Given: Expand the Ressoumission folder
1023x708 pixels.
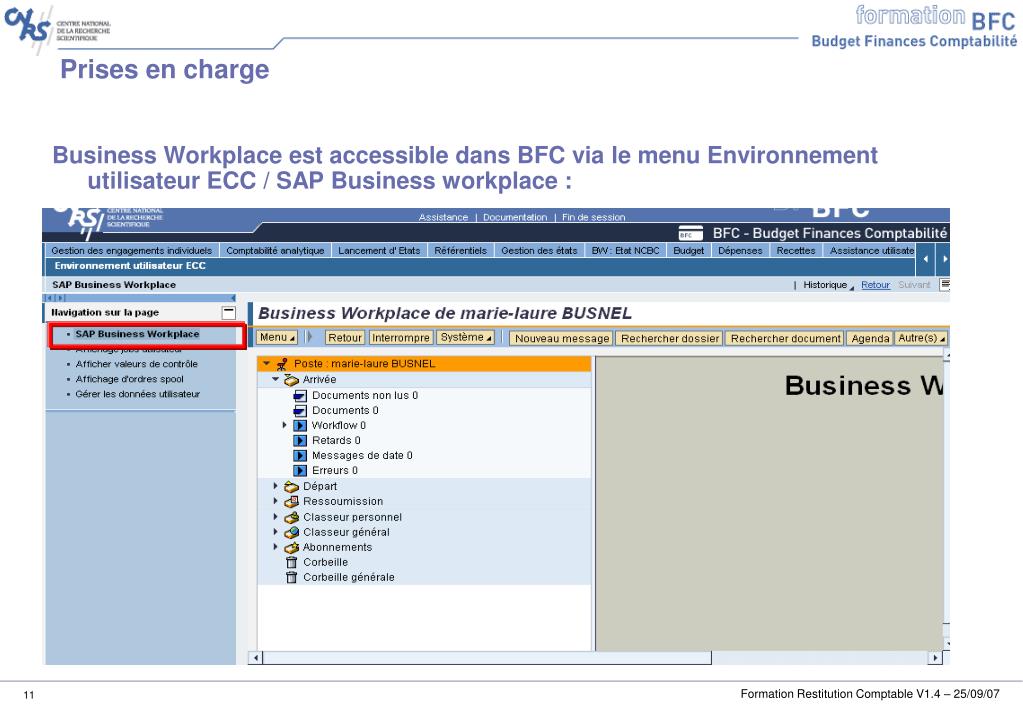Looking at the screenshot, I should click(x=275, y=501).
